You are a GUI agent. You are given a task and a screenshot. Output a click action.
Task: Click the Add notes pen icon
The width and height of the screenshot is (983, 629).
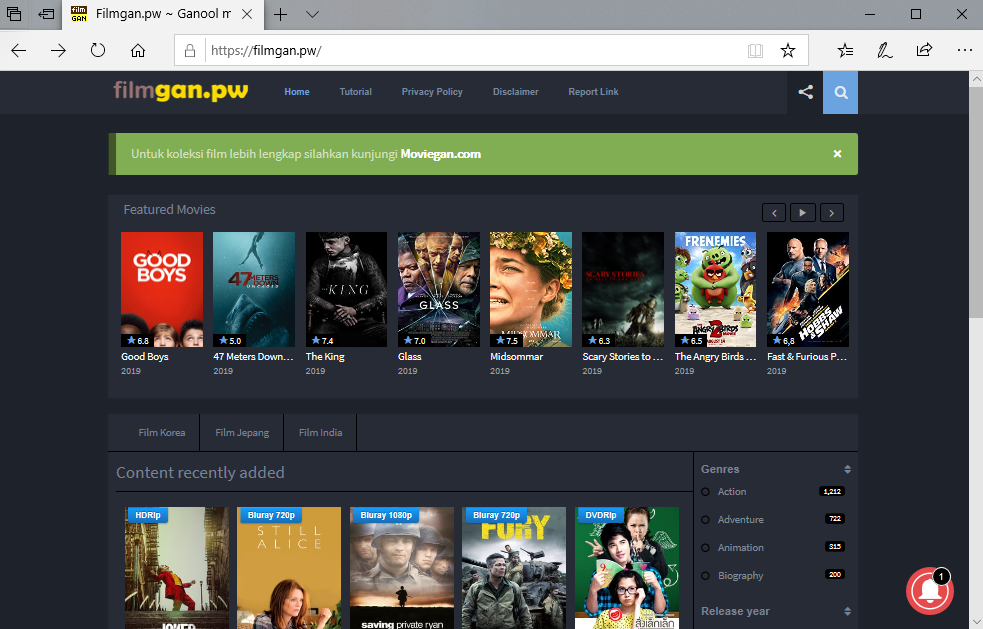click(x=885, y=50)
